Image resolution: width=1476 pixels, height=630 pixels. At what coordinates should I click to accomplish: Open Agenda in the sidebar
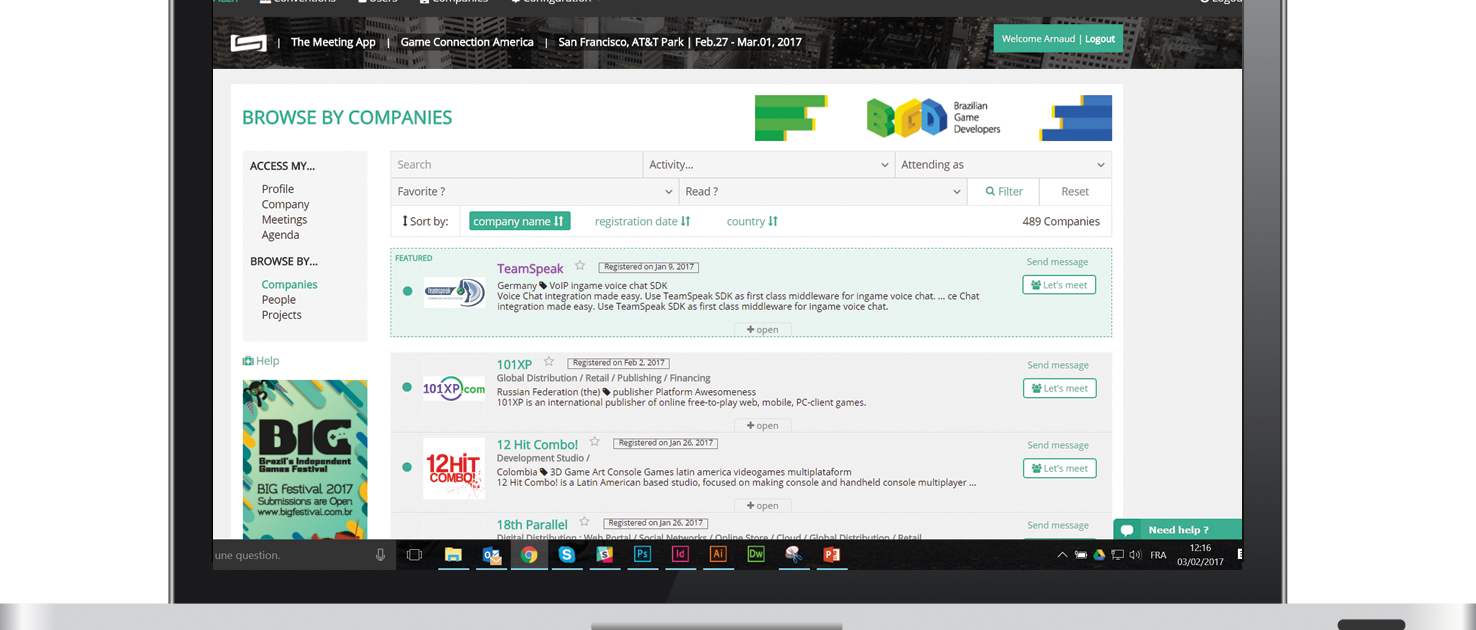pos(281,235)
